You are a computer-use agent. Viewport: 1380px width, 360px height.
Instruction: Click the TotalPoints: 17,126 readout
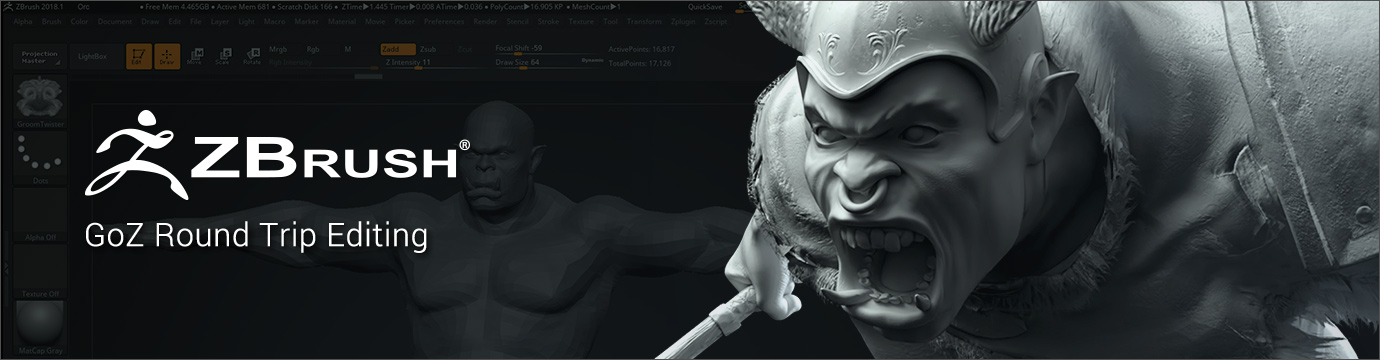[640, 63]
